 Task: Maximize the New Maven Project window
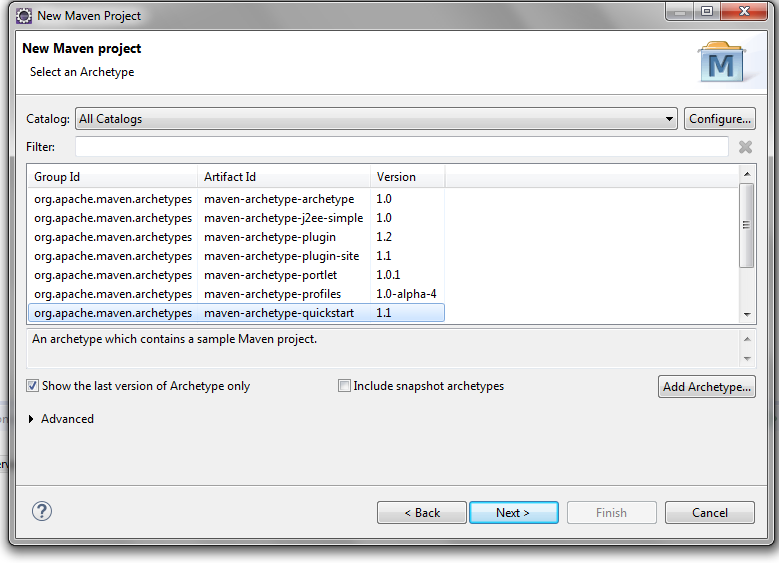click(707, 11)
